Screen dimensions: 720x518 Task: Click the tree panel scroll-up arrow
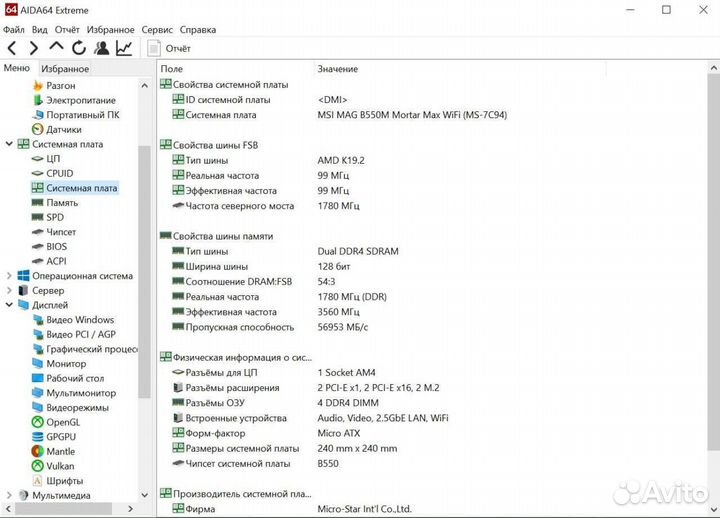(x=144, y=84)
